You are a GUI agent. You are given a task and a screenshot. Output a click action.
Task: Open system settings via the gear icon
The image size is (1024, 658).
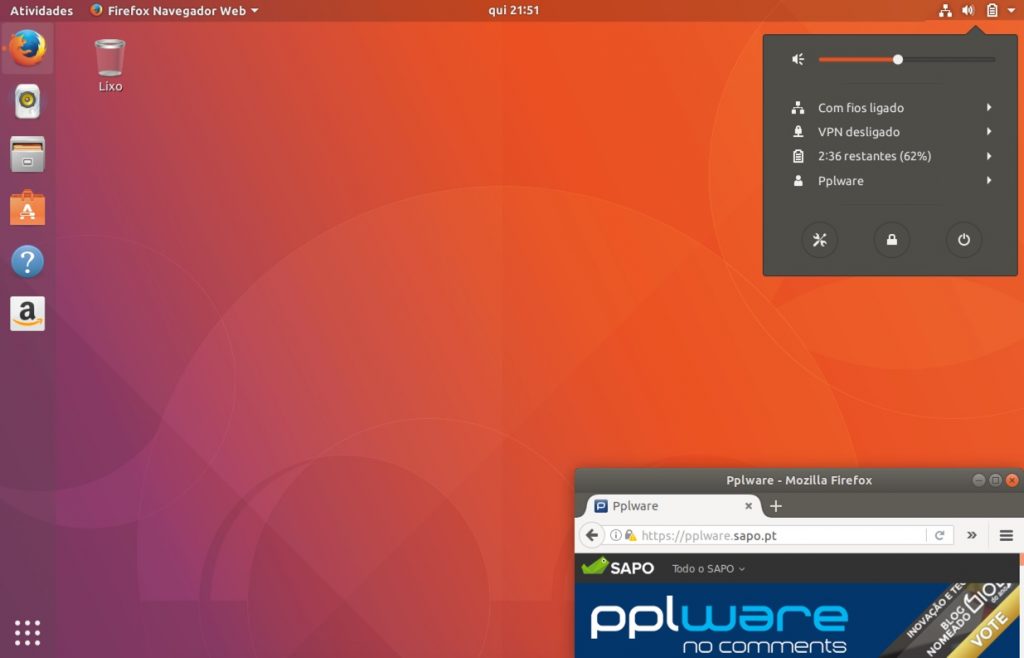coord(820,240)
